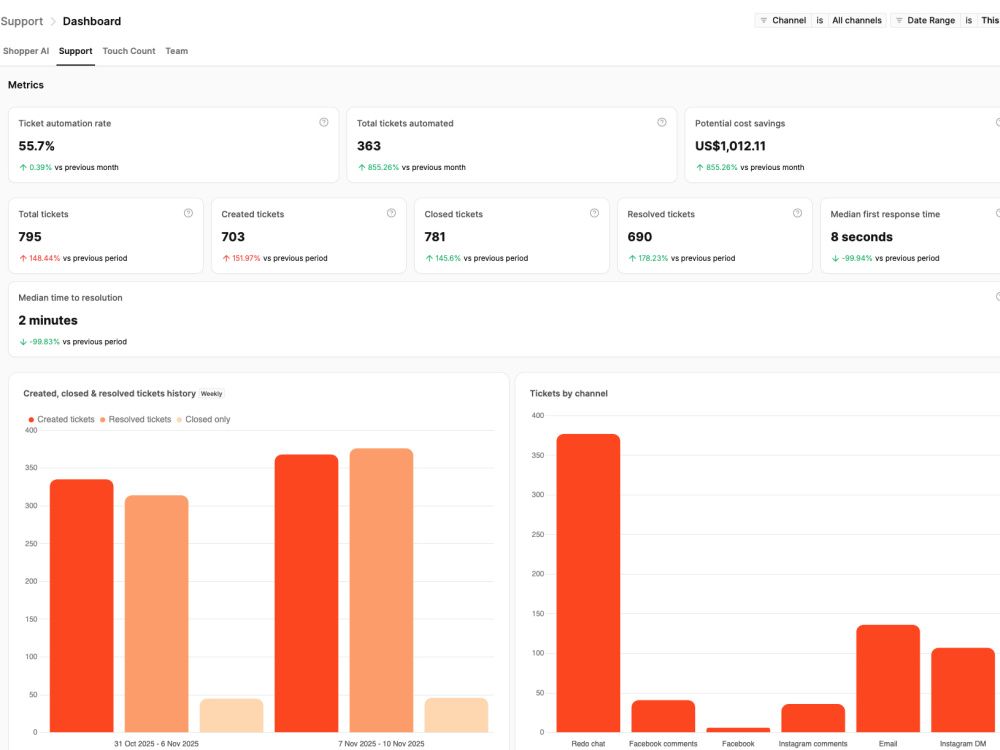The image size is (1000, 750).
Task: Click the Support breadcrumb link
Action: click(x=22, y=21)
